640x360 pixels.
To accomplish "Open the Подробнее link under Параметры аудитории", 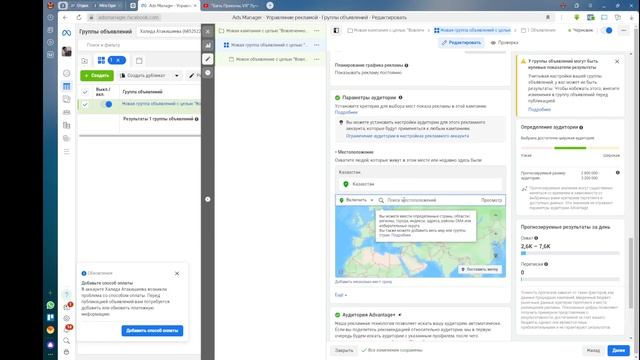I will click(346, 112).
